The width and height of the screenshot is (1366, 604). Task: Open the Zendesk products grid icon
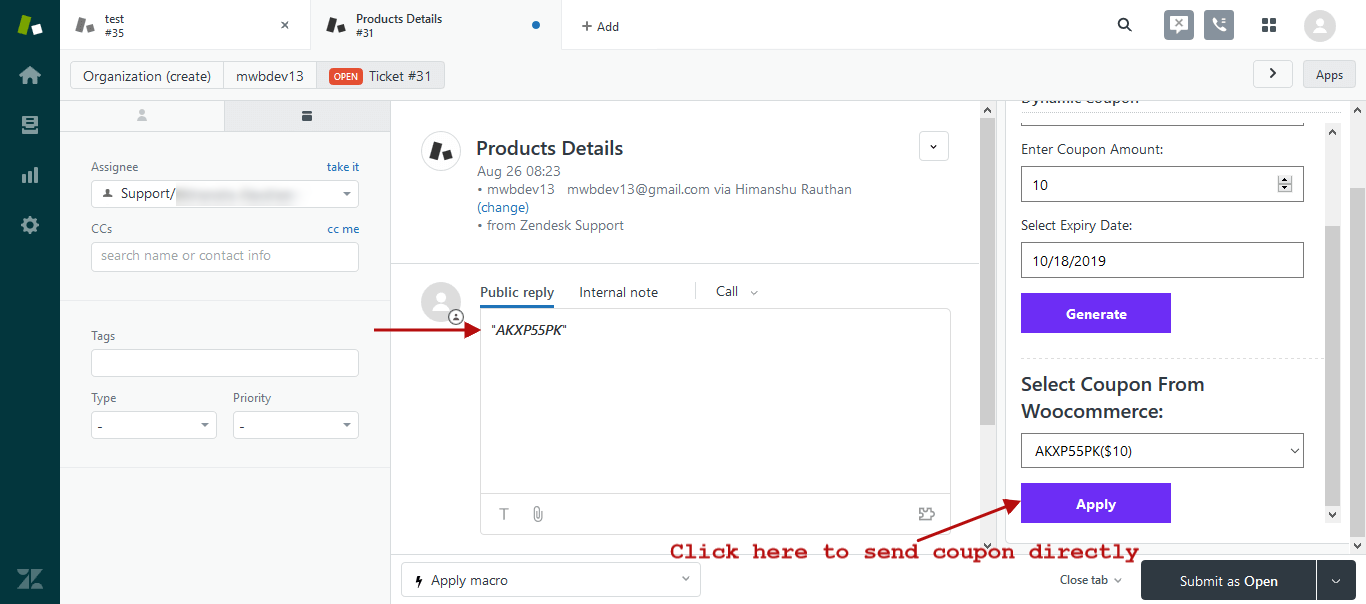1269,26
